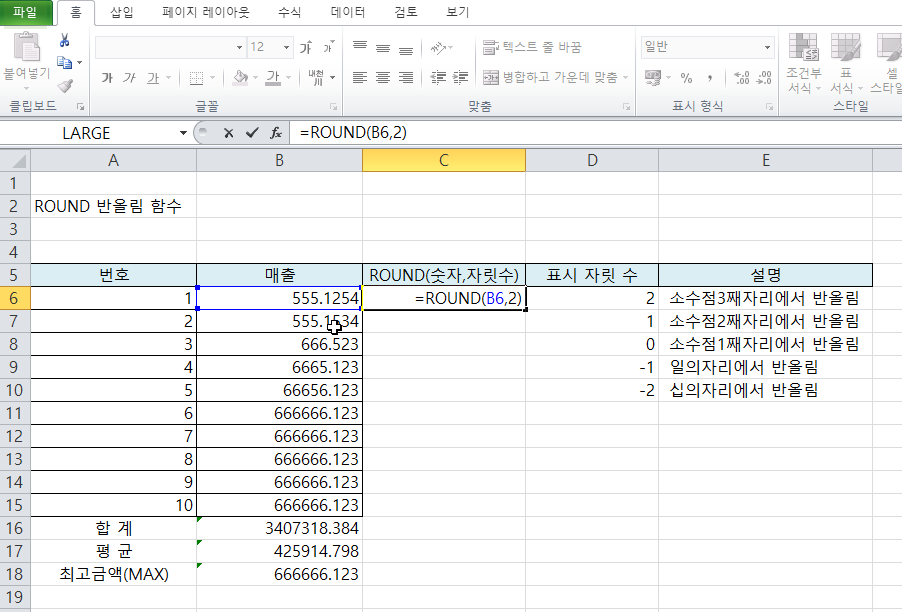This screenshot has width=902, height=612.
Task: Open the alignment (맞춤) group dialog launcher
Action: 626,107
